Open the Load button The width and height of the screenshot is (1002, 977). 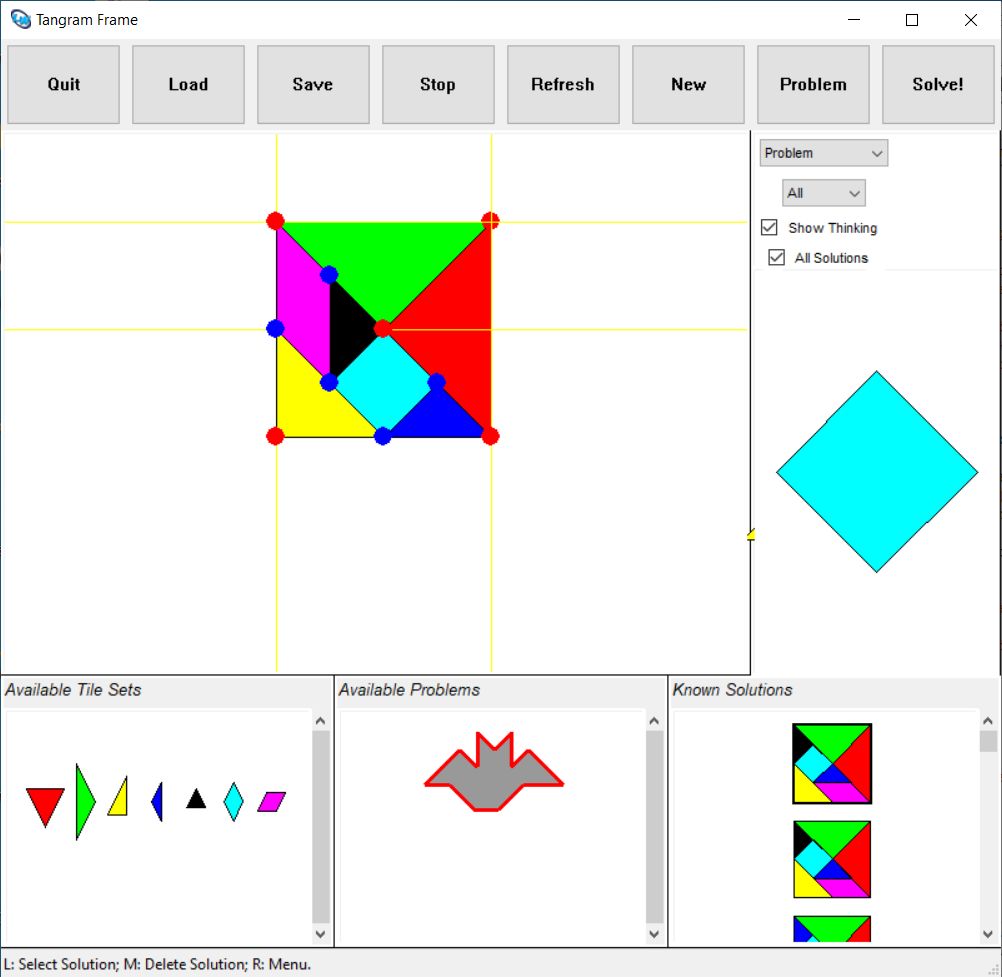[189, 84]
